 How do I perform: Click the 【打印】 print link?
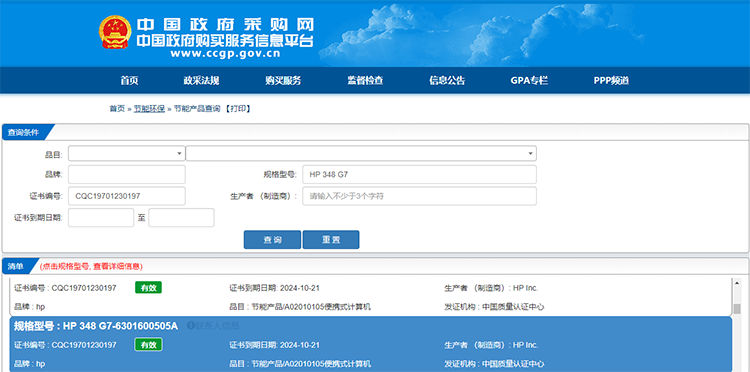[239, 109]
